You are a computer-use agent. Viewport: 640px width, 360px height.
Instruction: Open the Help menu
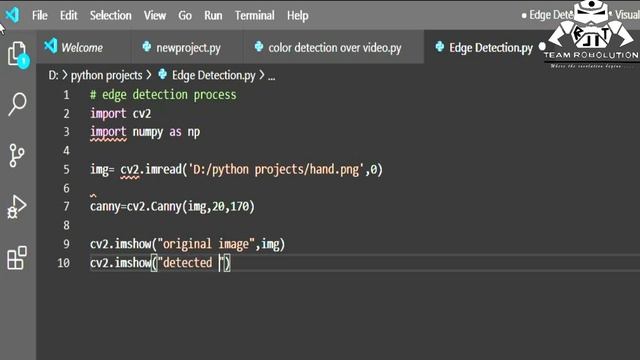pyautogui.click(x=298, y=16)
